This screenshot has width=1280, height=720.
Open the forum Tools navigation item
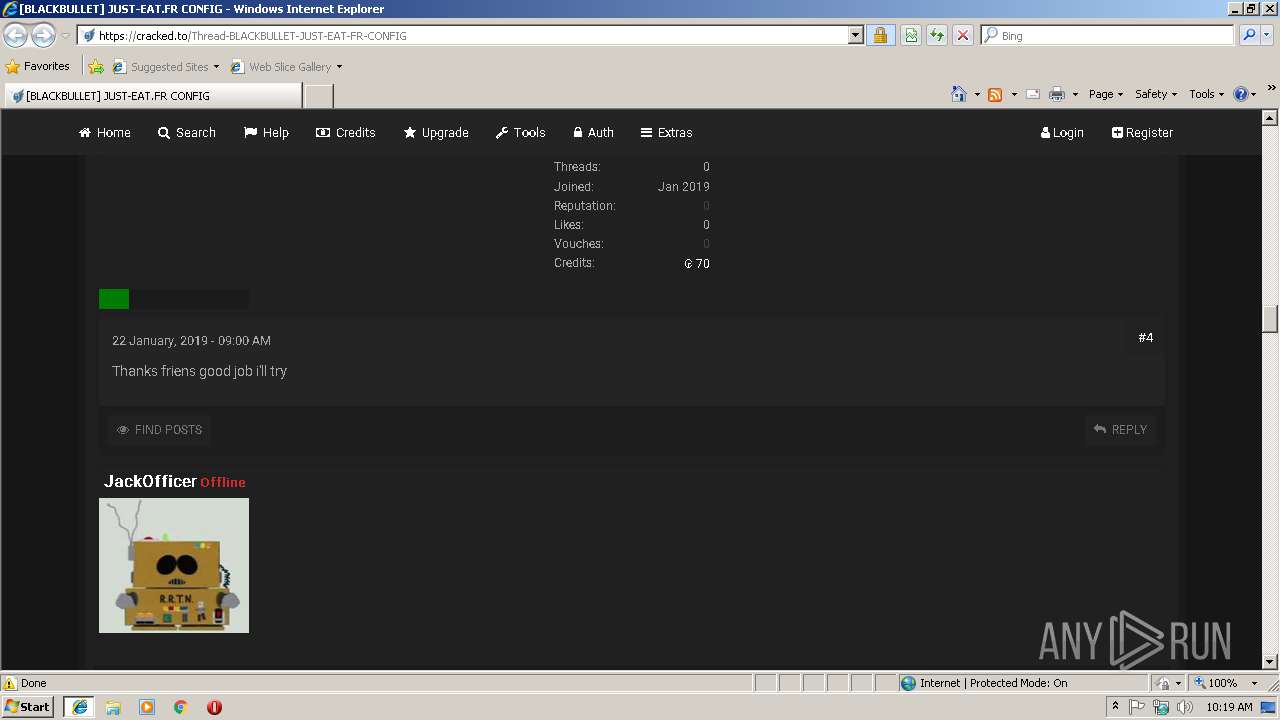[x=521, y=132]
